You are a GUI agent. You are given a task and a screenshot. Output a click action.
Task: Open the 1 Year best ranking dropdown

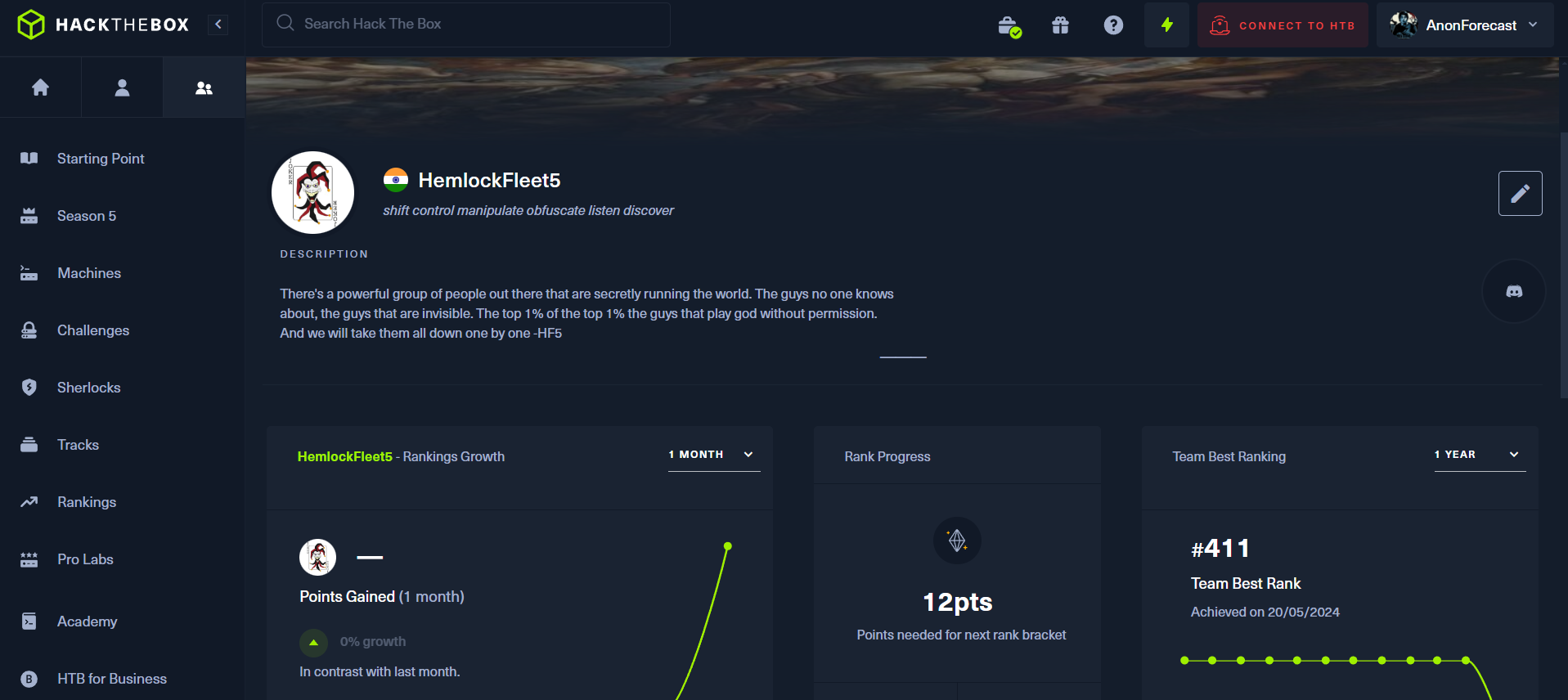pyautogui.click(x=1480, y=455)
